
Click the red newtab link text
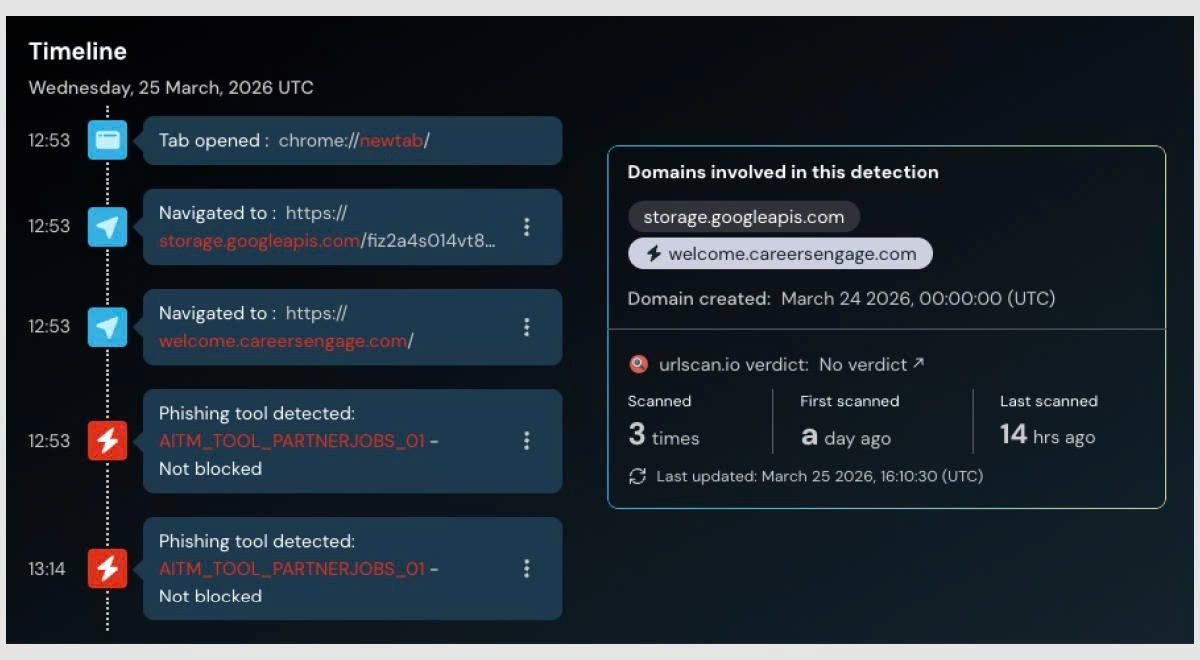(x=391, y=141)
